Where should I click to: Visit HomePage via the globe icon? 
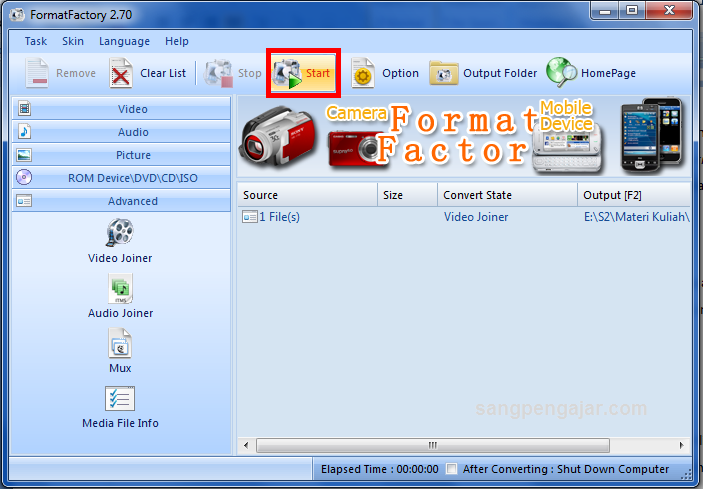tap(561, 72)
